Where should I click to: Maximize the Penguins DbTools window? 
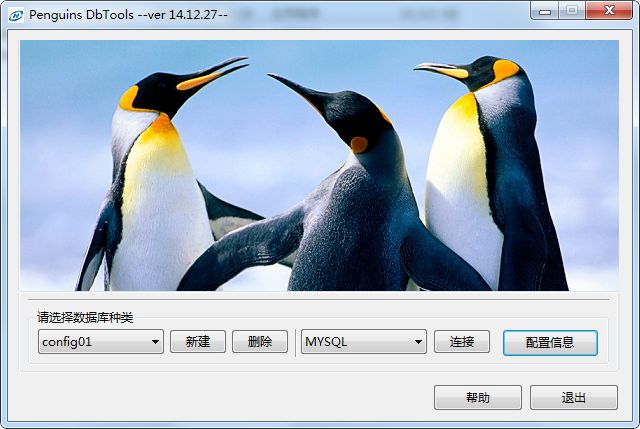click(572, 11)
